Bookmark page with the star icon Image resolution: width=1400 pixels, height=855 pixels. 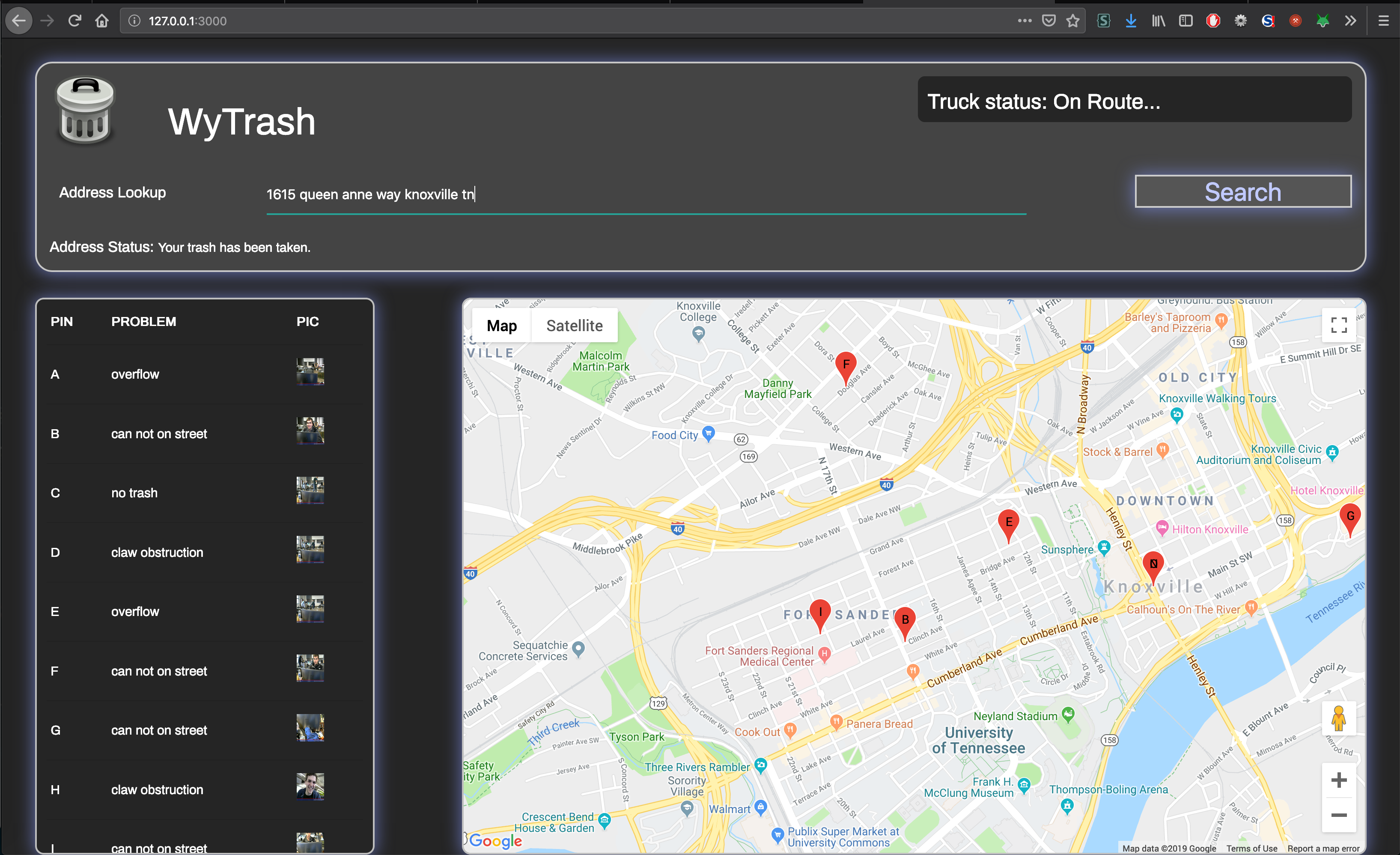1072,21
